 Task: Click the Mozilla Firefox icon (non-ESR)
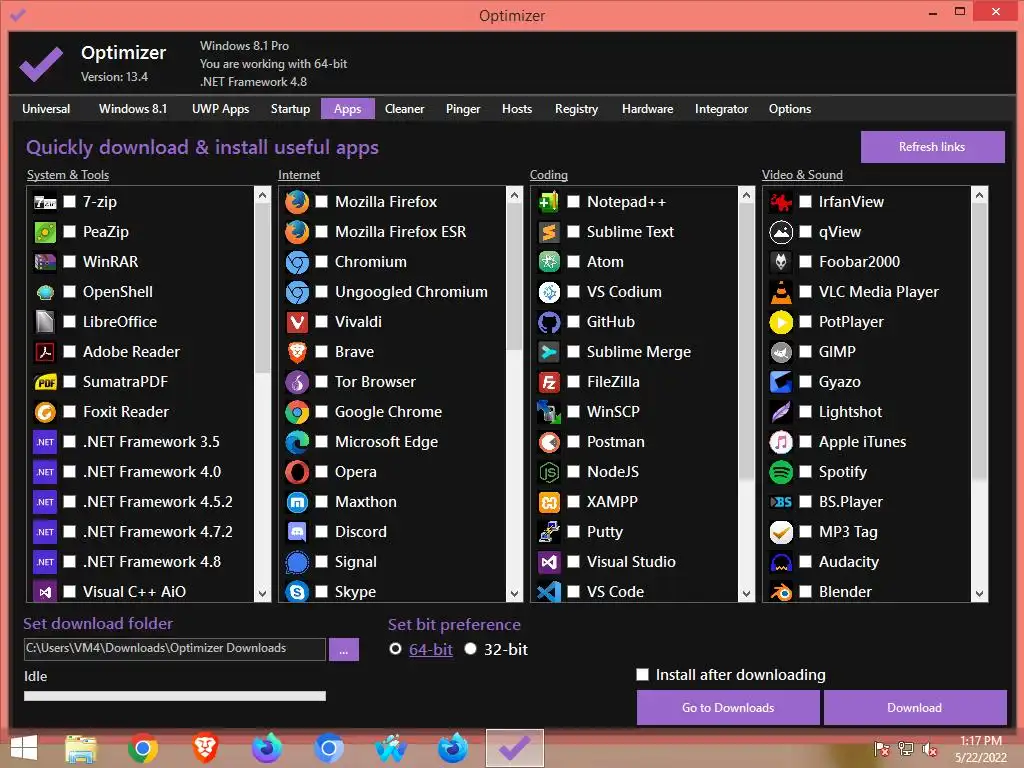tap(297, 202)
